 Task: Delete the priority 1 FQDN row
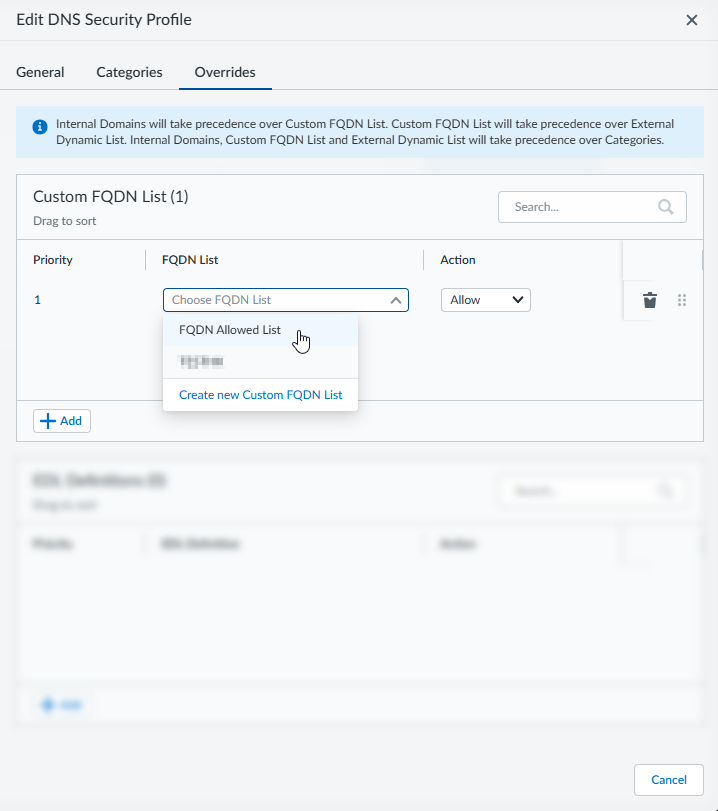(650, 300)
